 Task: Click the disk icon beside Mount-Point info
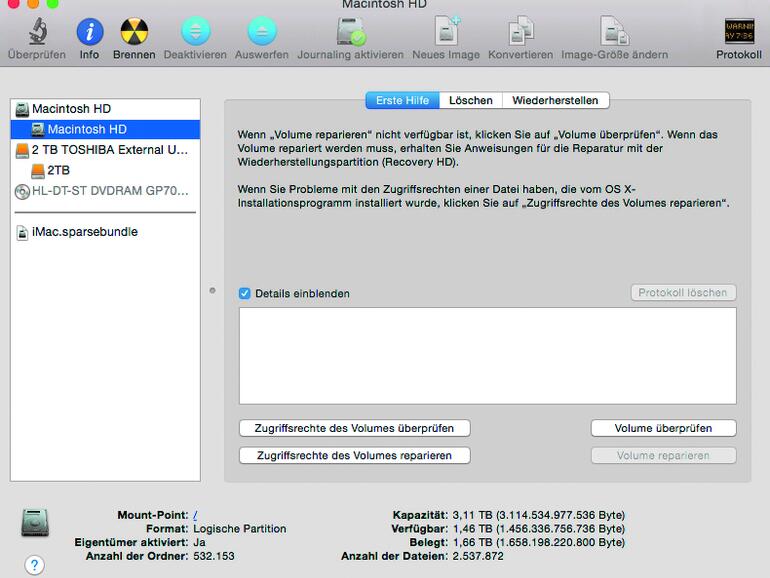click(35, 523)
